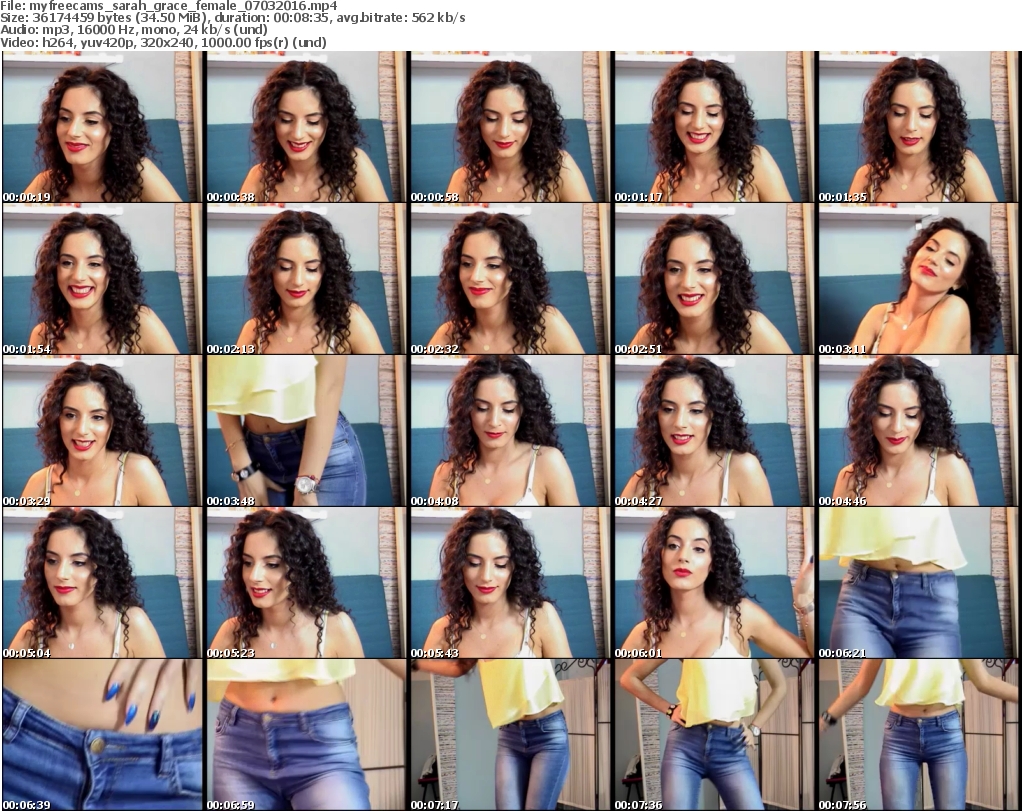Open the 00:06:21 frame
Image resolution: width=1024 pixels, height=811 pixels.
[918, 583]
